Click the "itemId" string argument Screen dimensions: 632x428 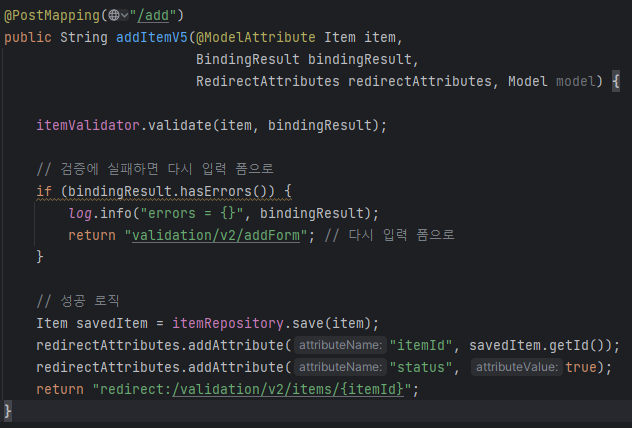421,345
